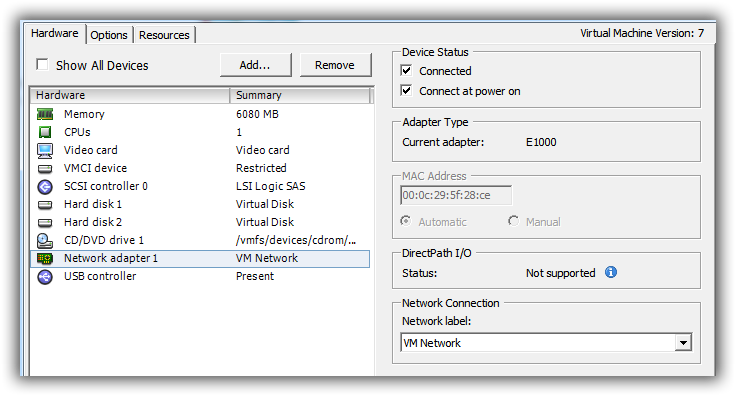Select the CD/DVD drive 1 label
This screenshot has width=736, height=396.
104,240
